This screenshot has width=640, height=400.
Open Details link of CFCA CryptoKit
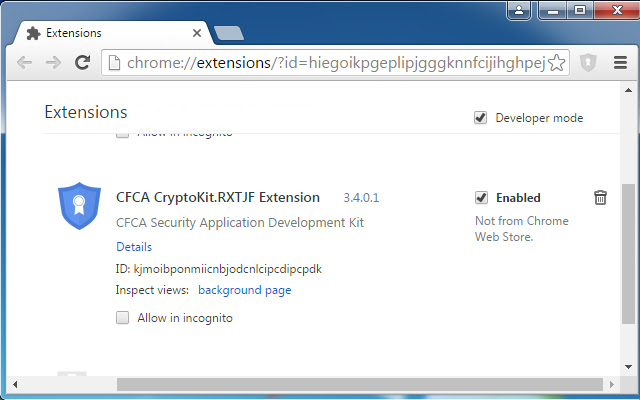point(134,247)
